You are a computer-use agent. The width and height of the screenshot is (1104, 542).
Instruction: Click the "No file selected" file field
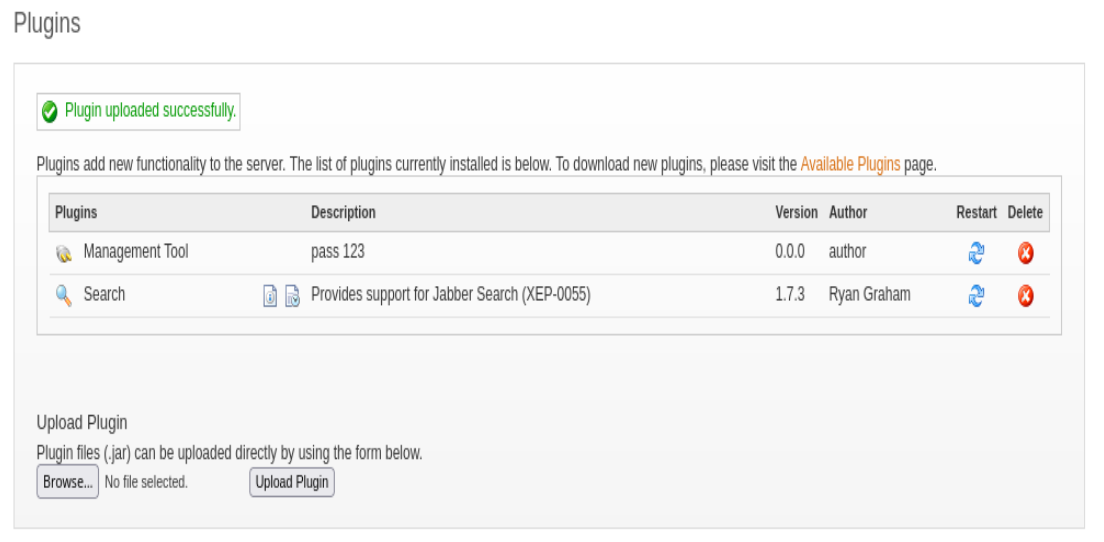pyautogui.click(x=146, y=482)
